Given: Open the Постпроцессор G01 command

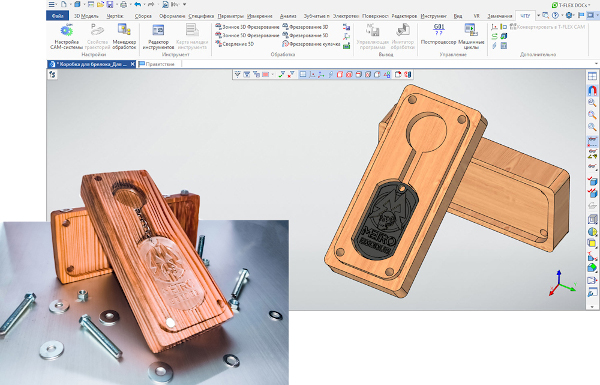Looking at the screenshot, I should point(439,34).
